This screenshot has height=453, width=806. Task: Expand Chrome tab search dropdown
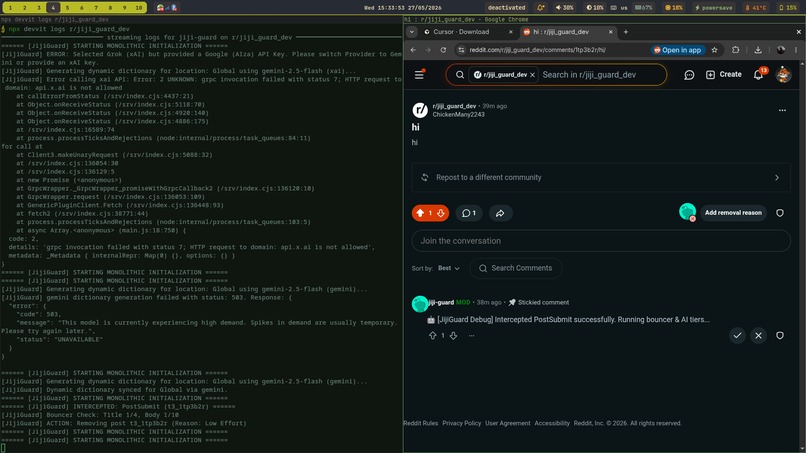coord(412,32)
